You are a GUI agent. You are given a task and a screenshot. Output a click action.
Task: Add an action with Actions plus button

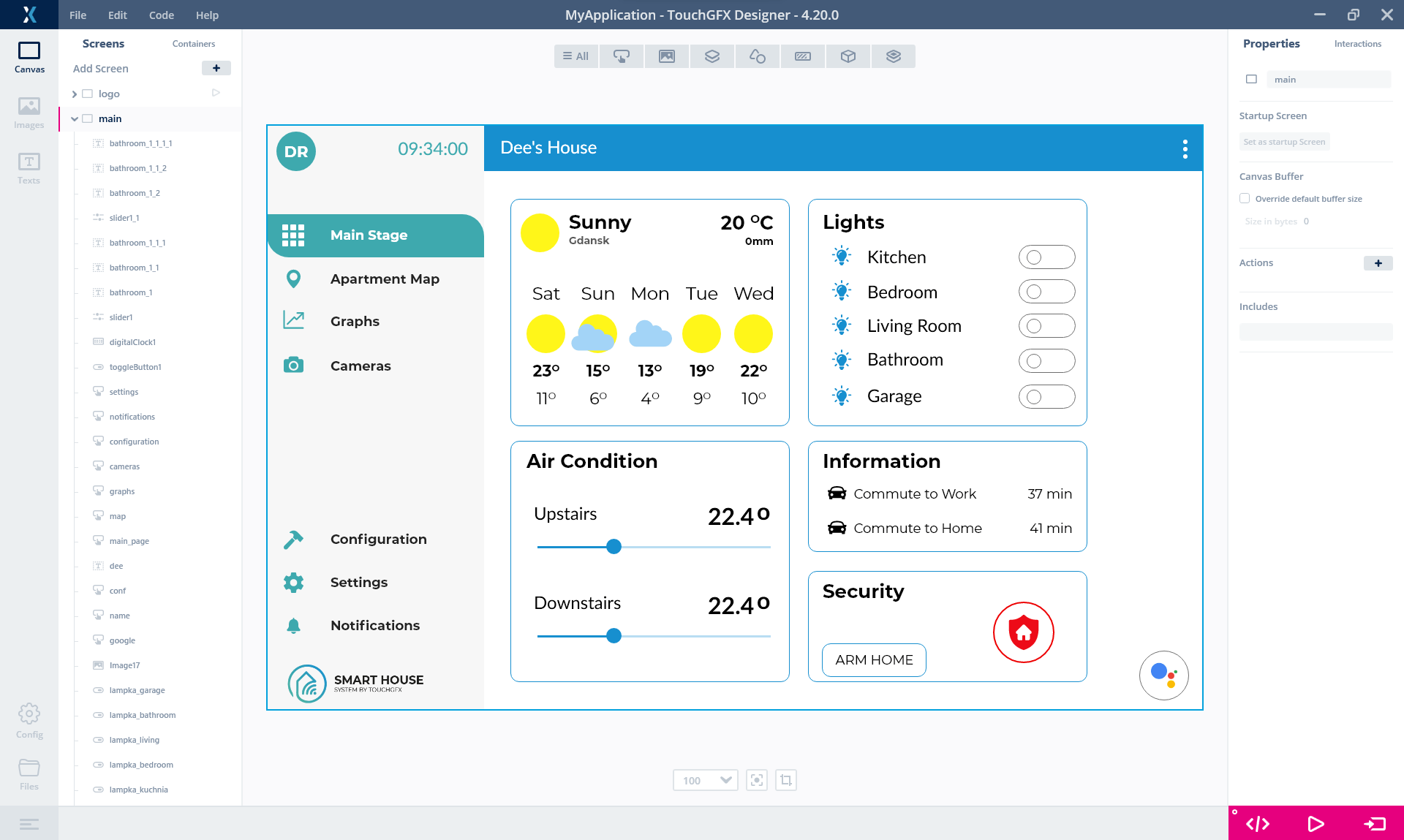click(1378, 263)
